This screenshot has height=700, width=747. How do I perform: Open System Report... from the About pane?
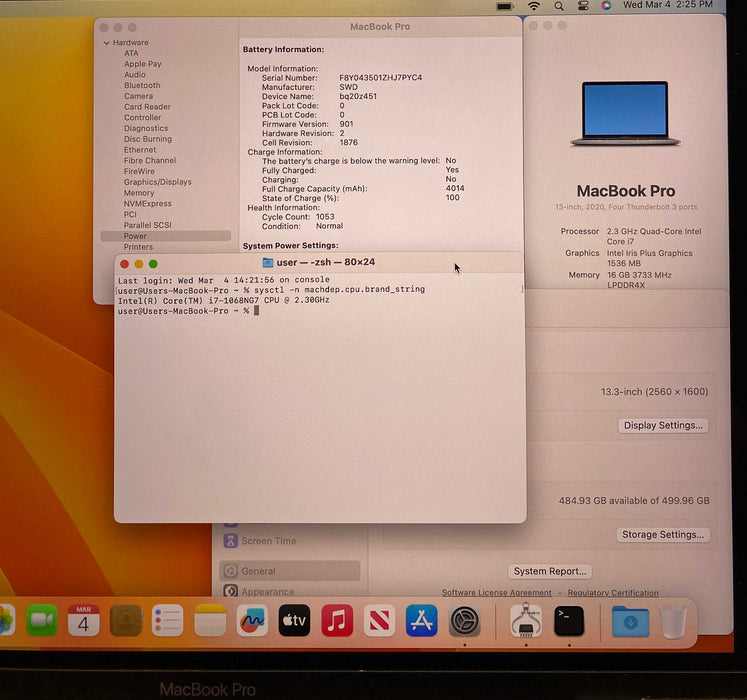550,571
